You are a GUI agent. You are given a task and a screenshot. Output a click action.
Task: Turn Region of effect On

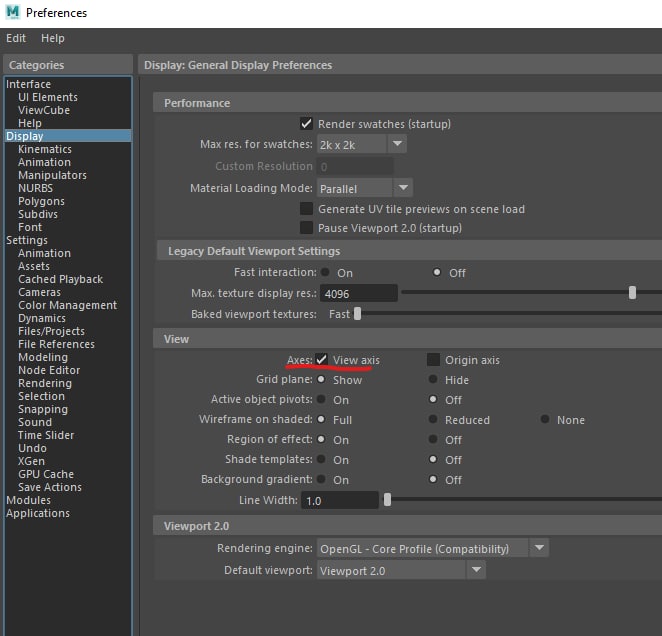pos(321,439)
